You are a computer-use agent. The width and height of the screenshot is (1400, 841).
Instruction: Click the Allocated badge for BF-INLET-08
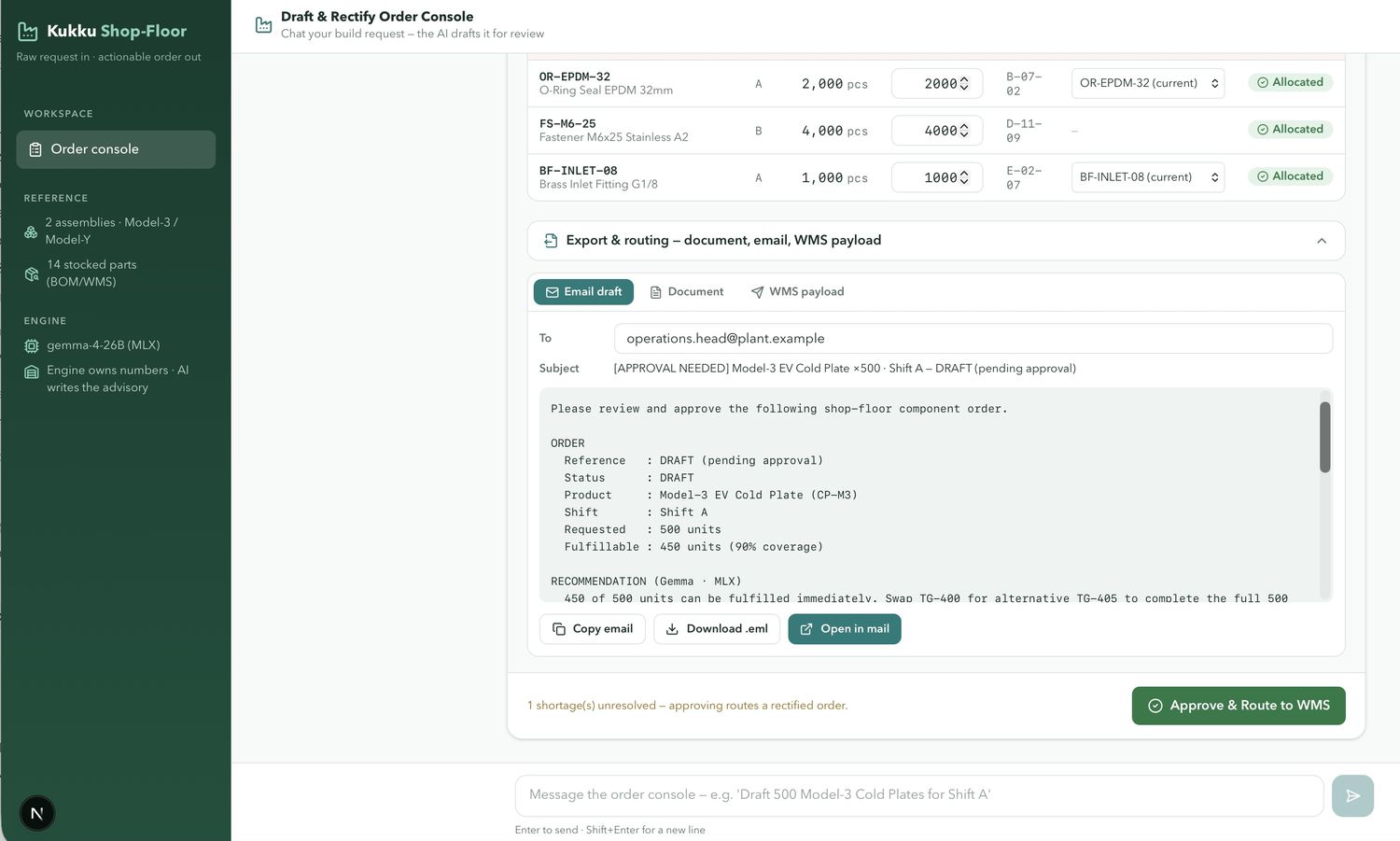coord(1291,175)
